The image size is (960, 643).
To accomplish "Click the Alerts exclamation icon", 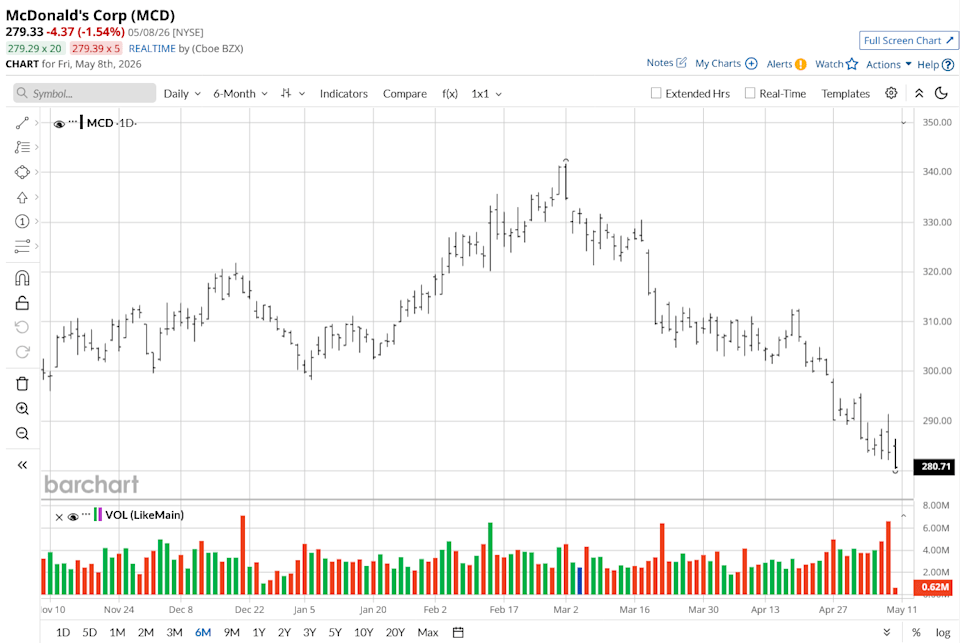I will tap(801, 64).
